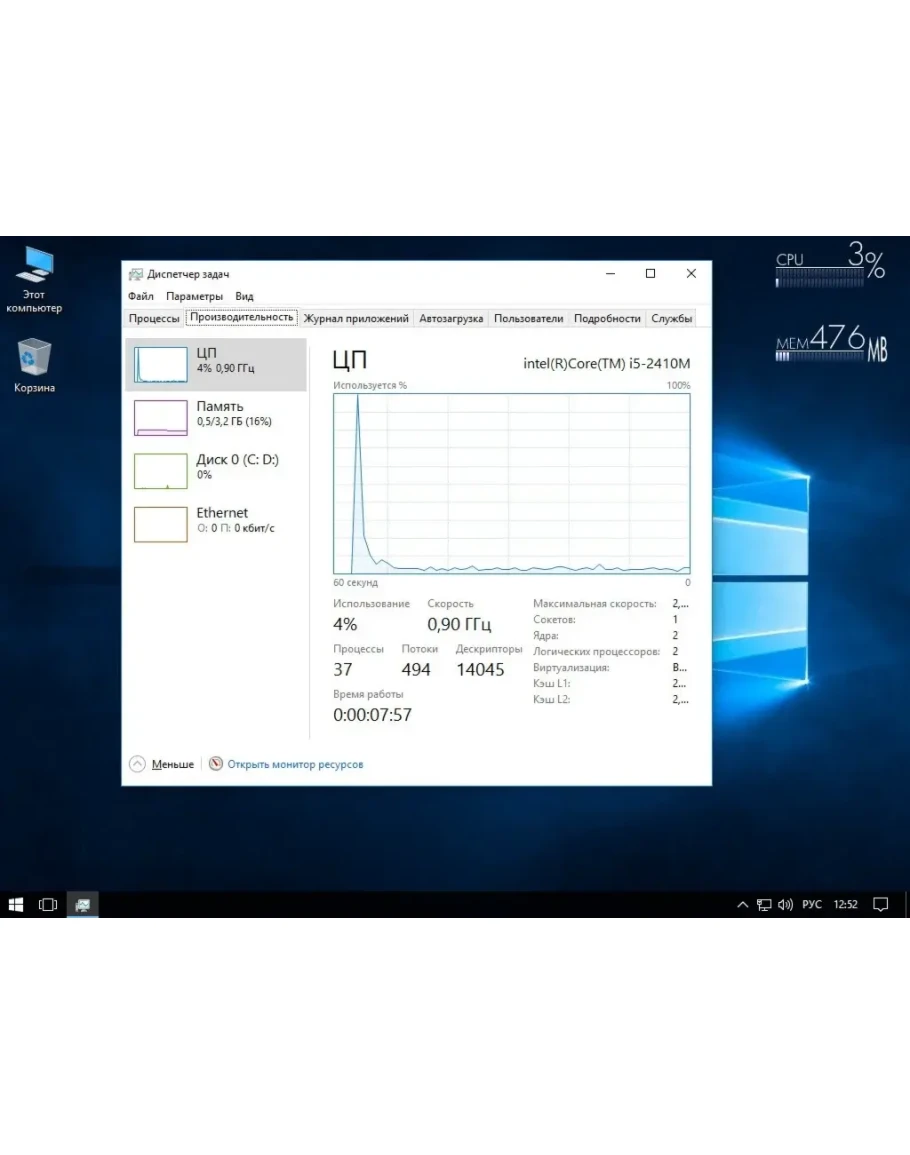This screenshot has width=910, height=1155.
Task: Click Открыть монитор ресурсов link
Action: tap(295, 764)
